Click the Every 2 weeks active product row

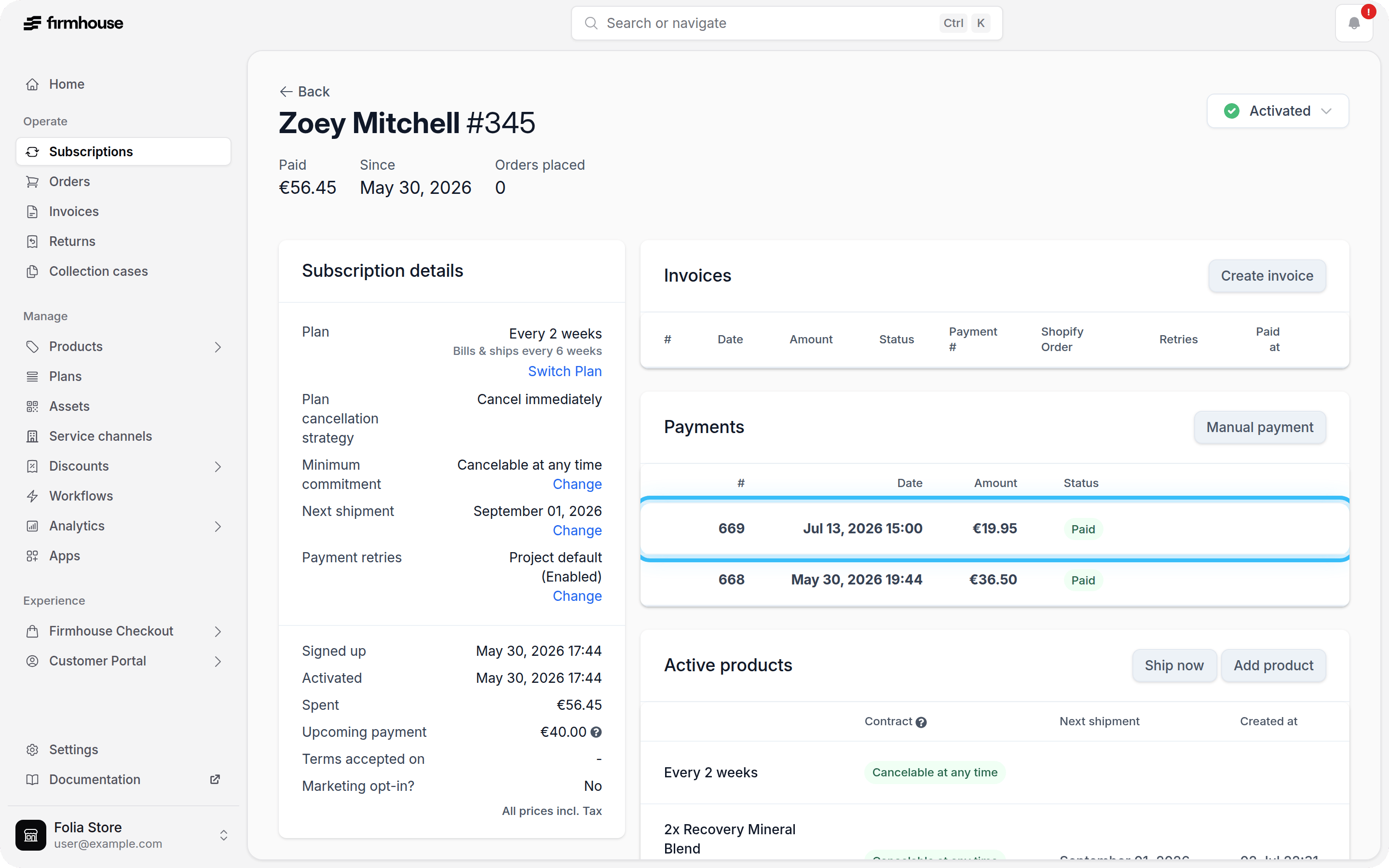994,773
